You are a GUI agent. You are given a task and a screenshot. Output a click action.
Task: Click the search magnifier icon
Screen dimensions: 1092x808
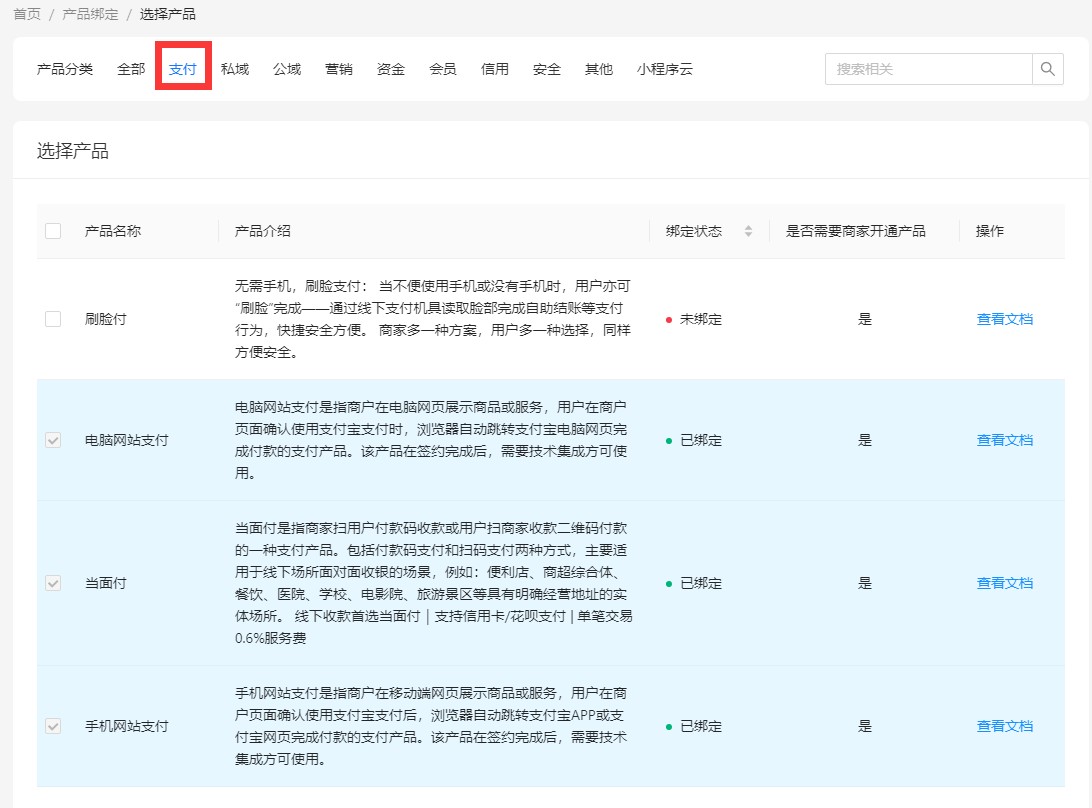[x=1047, y=69]
